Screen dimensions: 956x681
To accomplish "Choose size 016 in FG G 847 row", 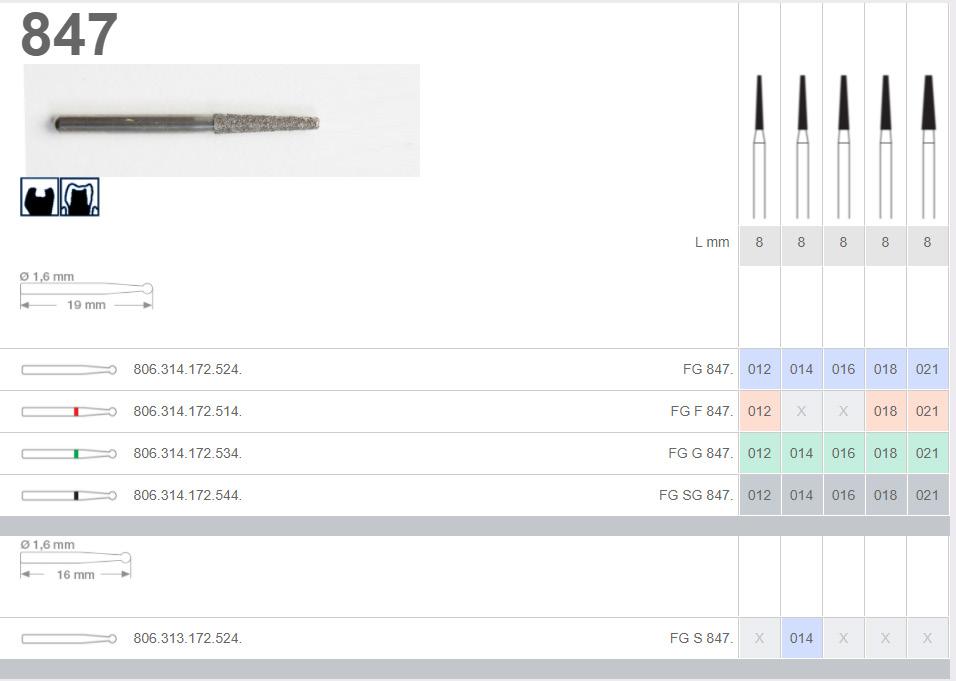I will 843,454.
